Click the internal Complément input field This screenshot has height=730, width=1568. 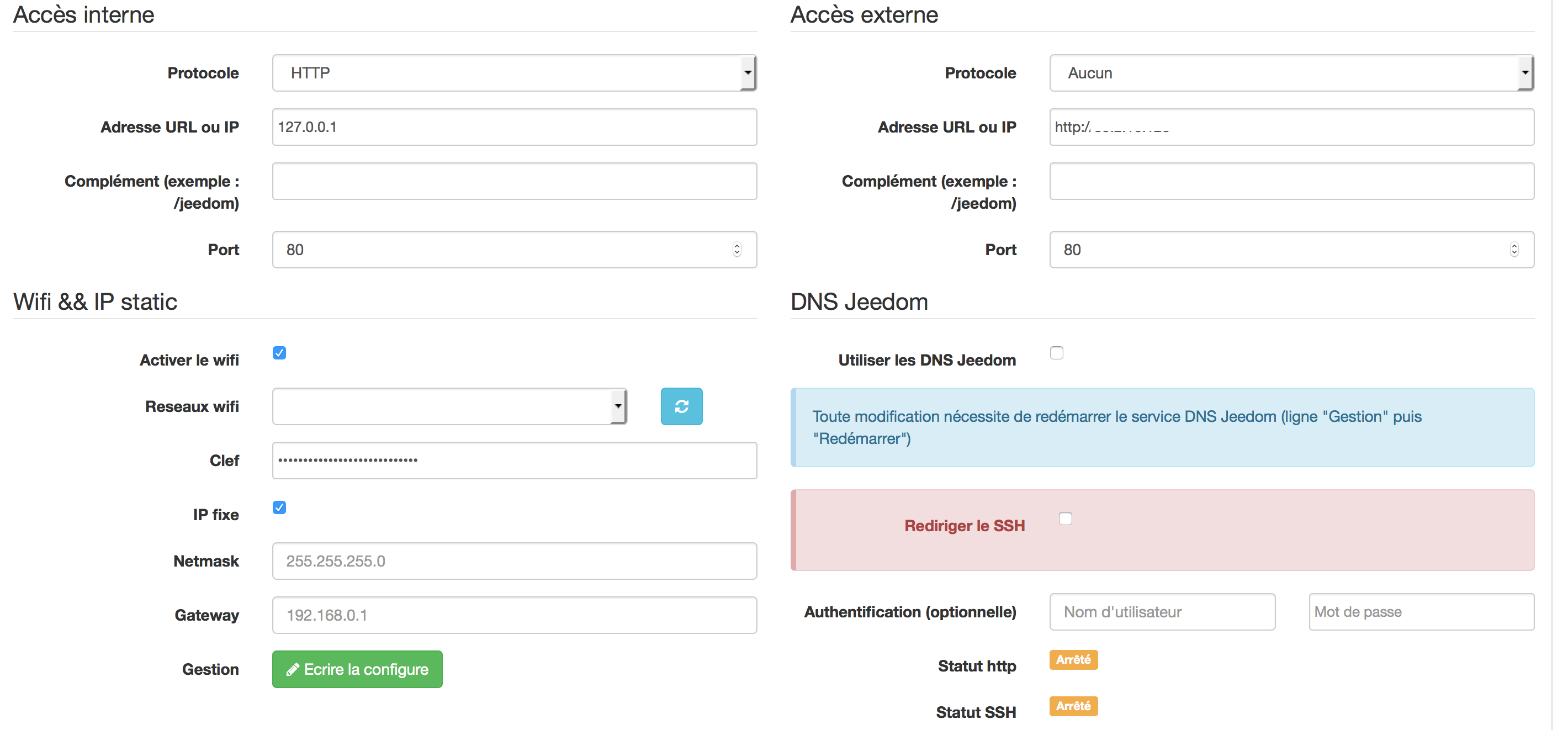pos(515,181)
